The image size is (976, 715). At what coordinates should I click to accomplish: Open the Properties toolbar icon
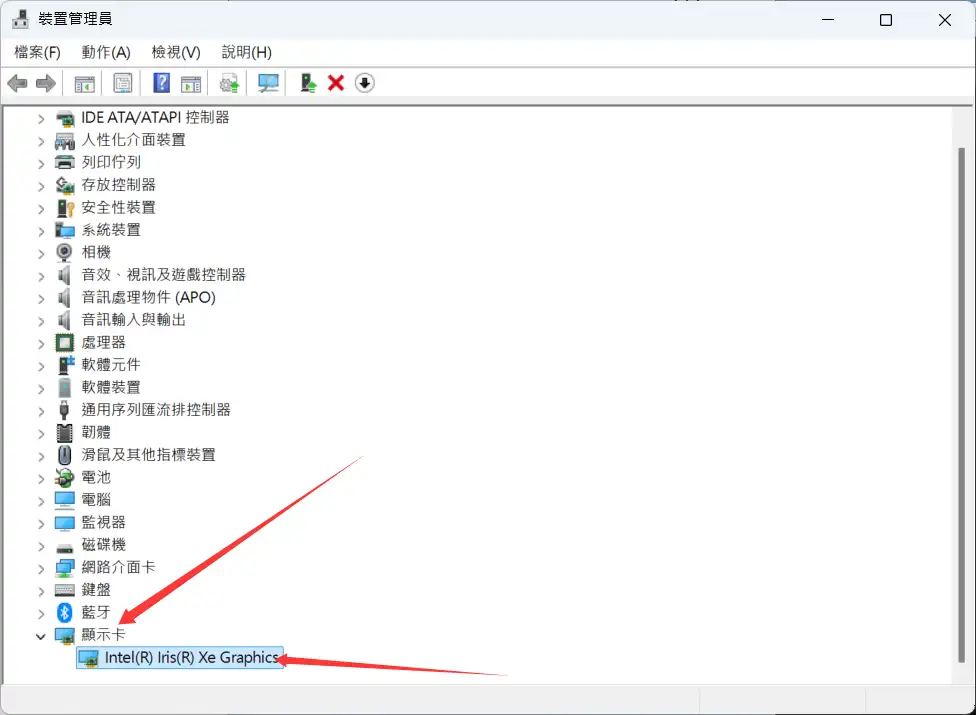click(123, 83)
